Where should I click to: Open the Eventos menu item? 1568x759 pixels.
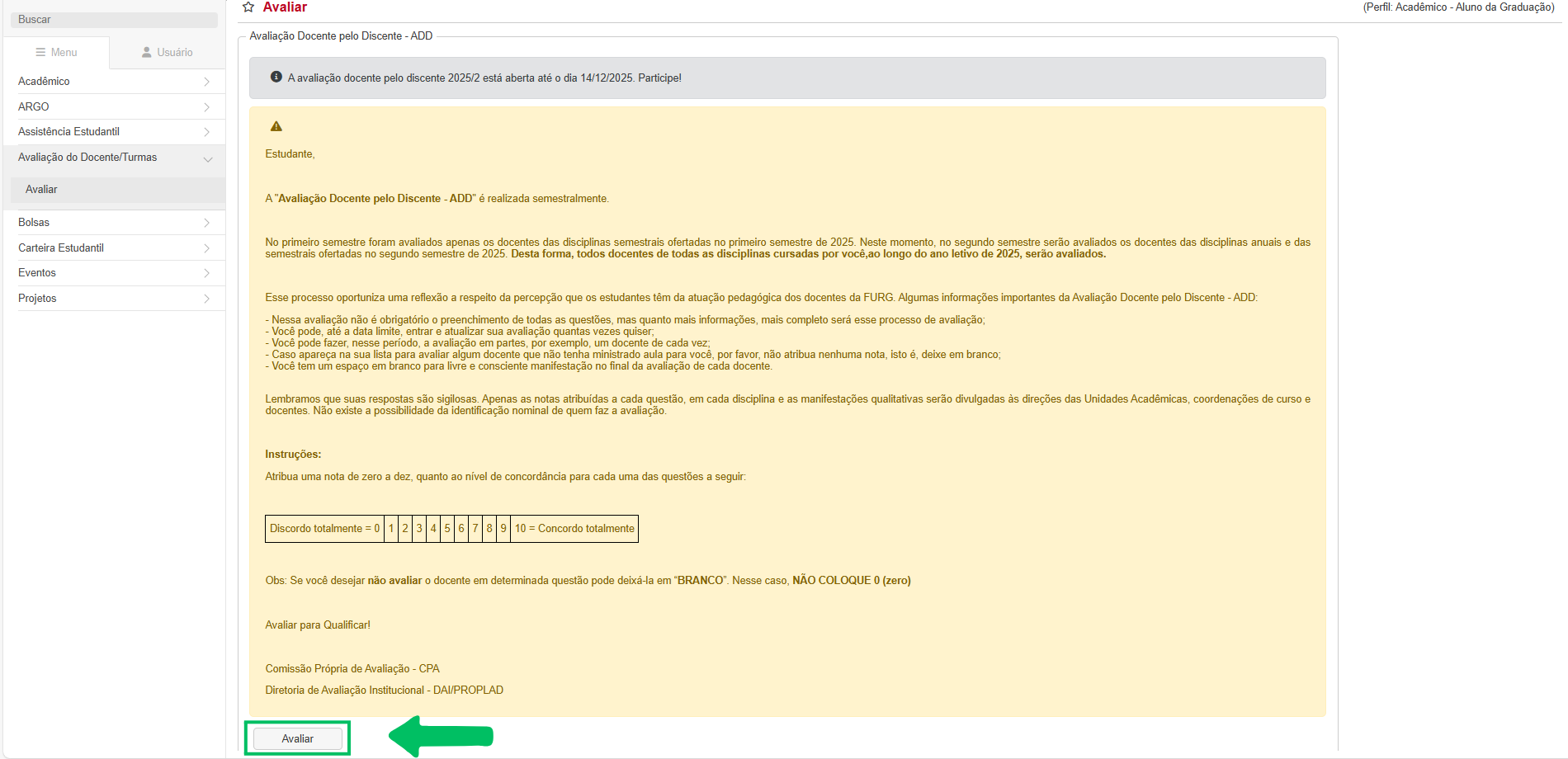tap(37, 273)
